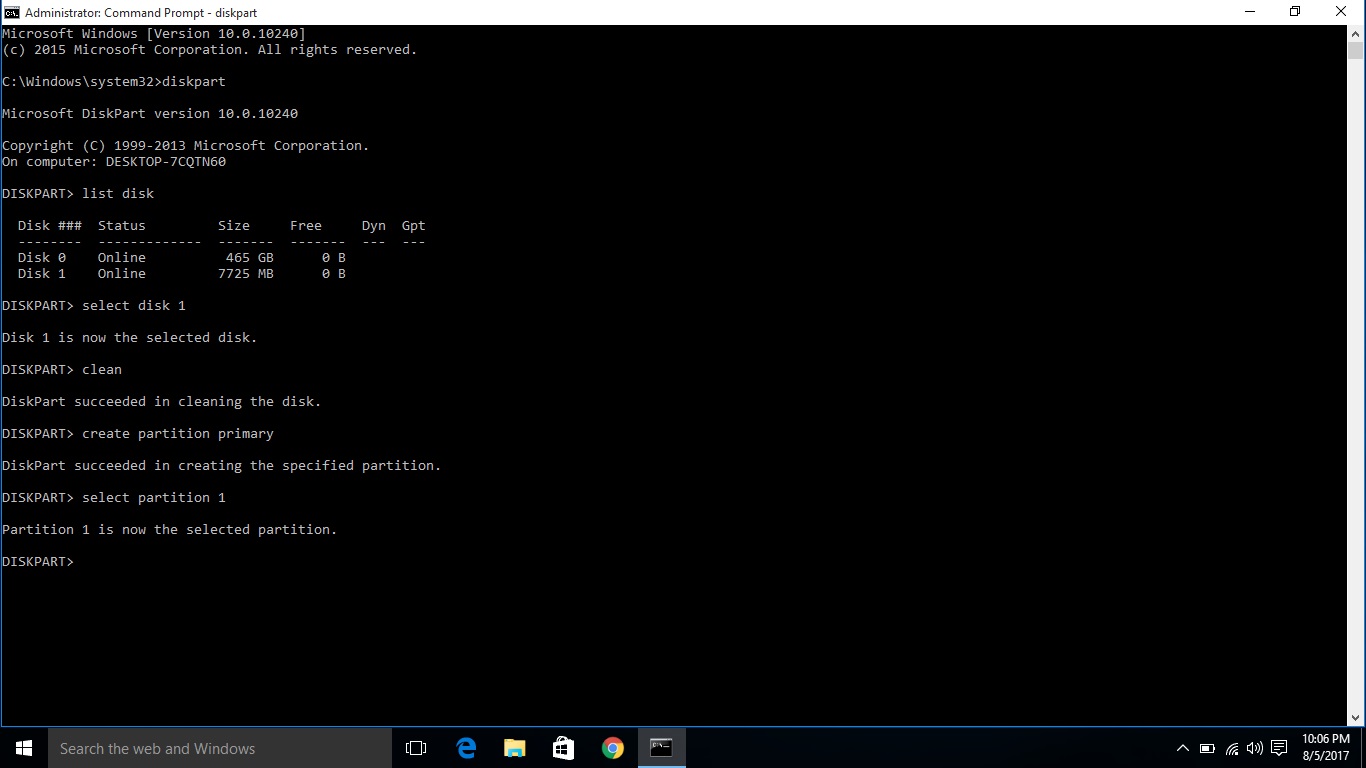Click 'Disk 1 is now the selected disk.'
The height and width of the screenshot is (768, 1366).
click(x=130, y=337)
